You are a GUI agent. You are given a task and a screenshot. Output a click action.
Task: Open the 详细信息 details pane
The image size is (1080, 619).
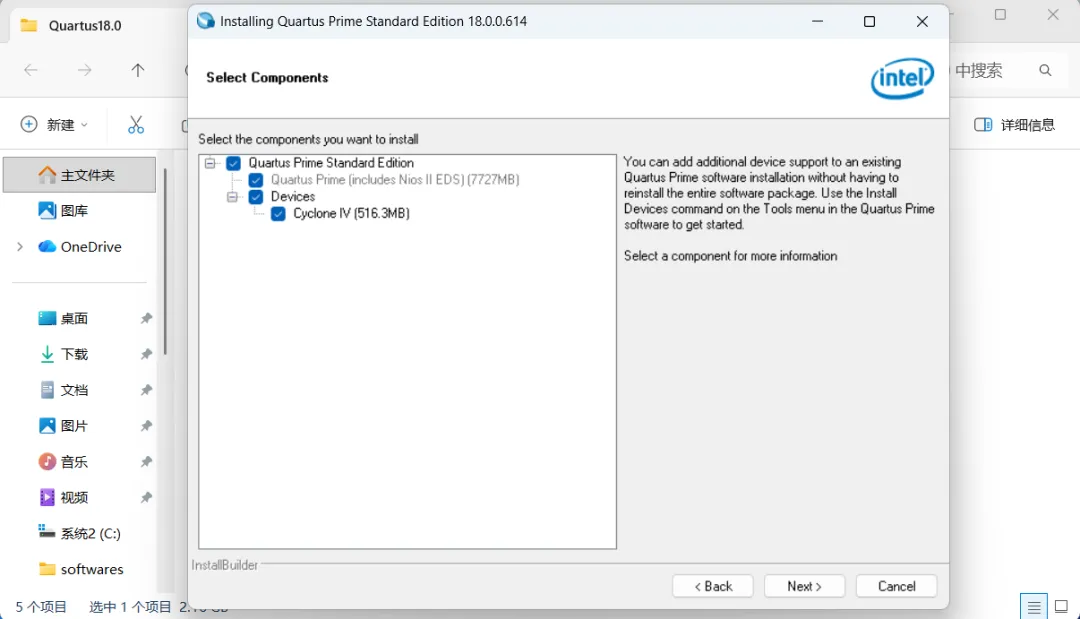click(x=1015, y=125)
